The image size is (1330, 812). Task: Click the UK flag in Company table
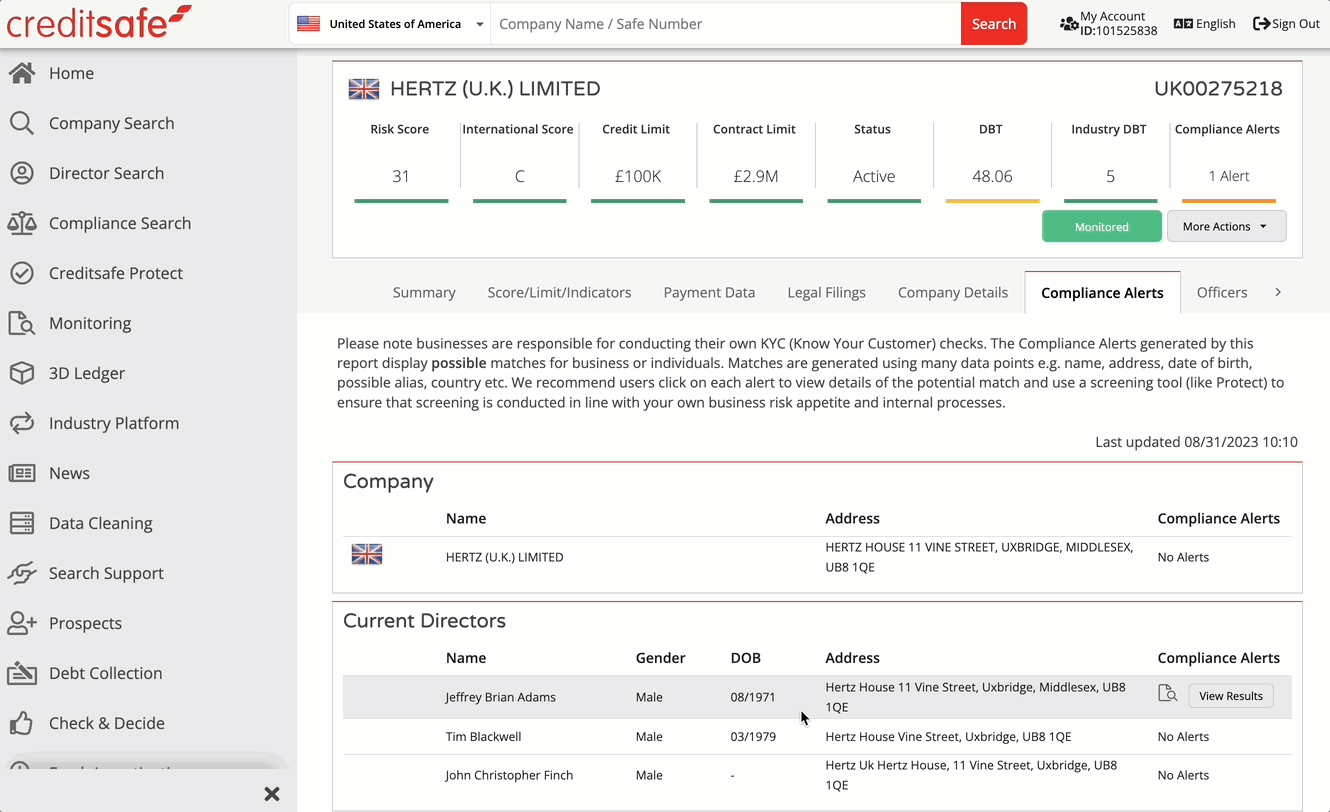click(367, 554)
